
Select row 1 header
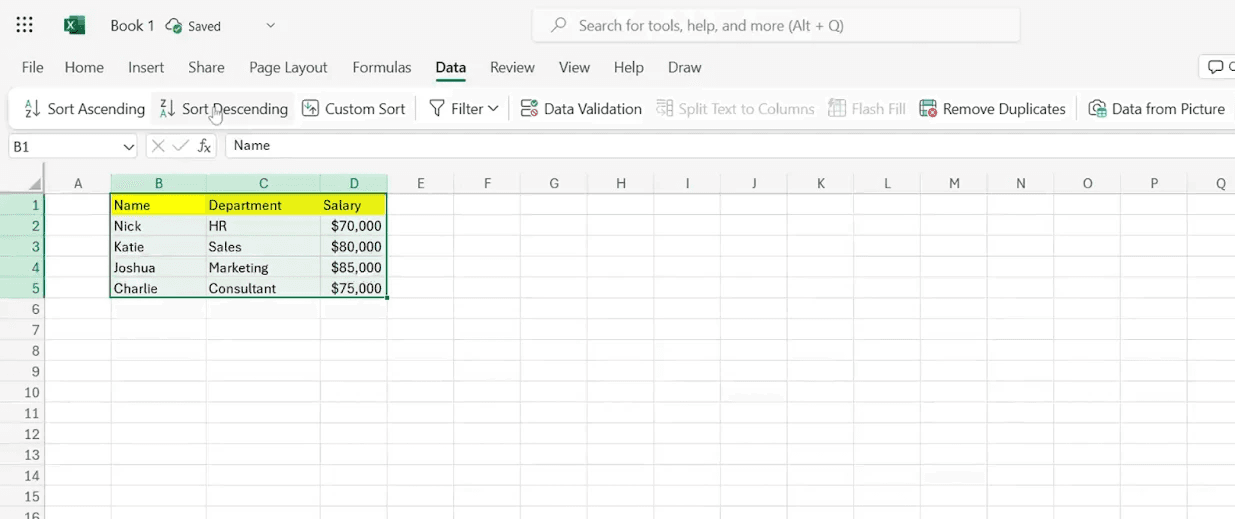[22, 205]
